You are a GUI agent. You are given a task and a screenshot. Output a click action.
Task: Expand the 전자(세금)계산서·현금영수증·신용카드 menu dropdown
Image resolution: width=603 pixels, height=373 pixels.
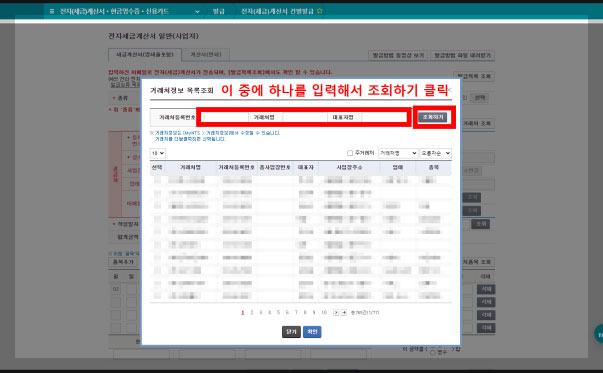[197, 12]
